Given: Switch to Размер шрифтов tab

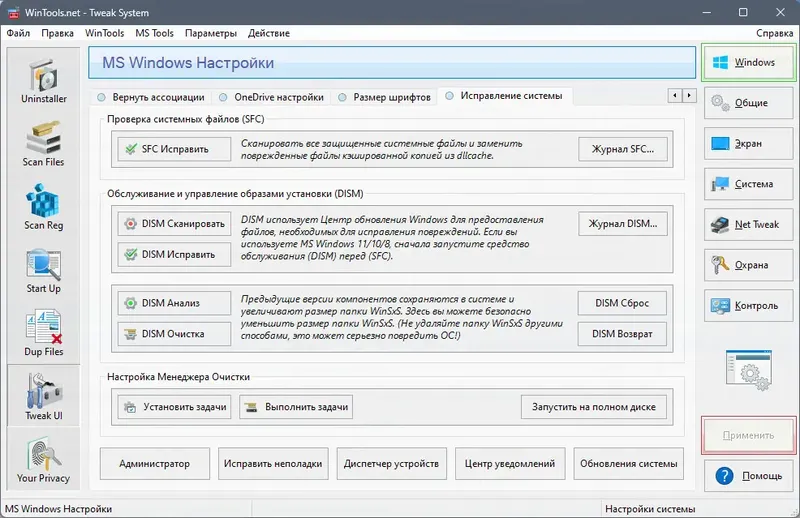Looking at the screenshot, I should 385,97.
